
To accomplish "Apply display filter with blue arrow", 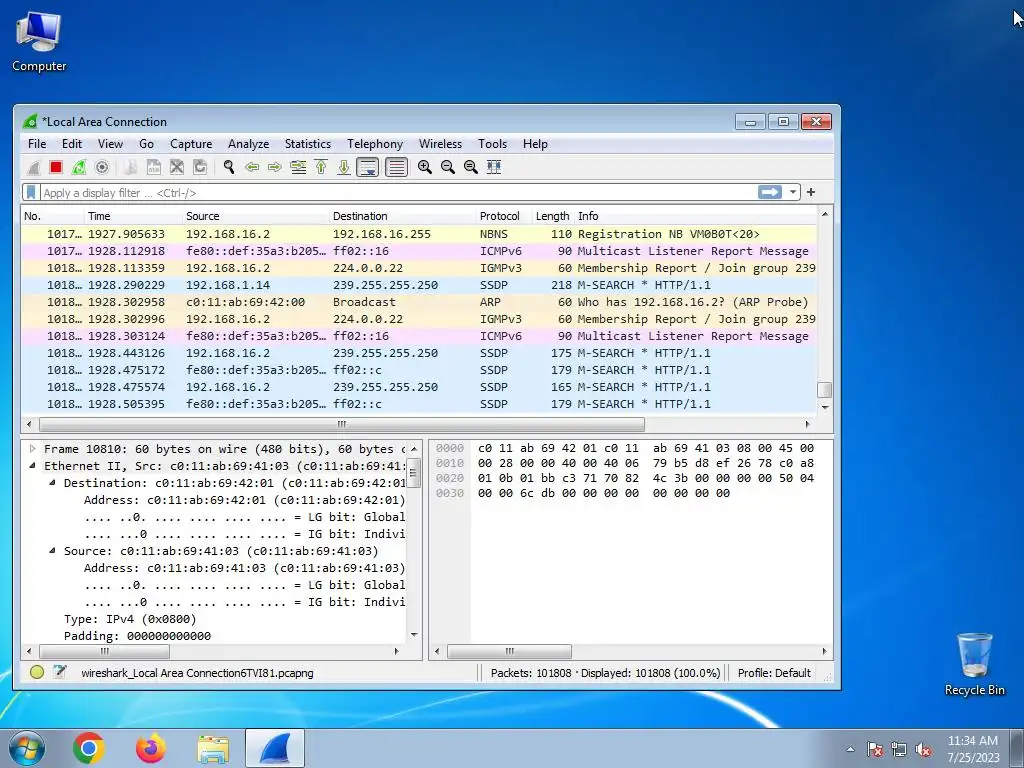I will tap(769, 192).
